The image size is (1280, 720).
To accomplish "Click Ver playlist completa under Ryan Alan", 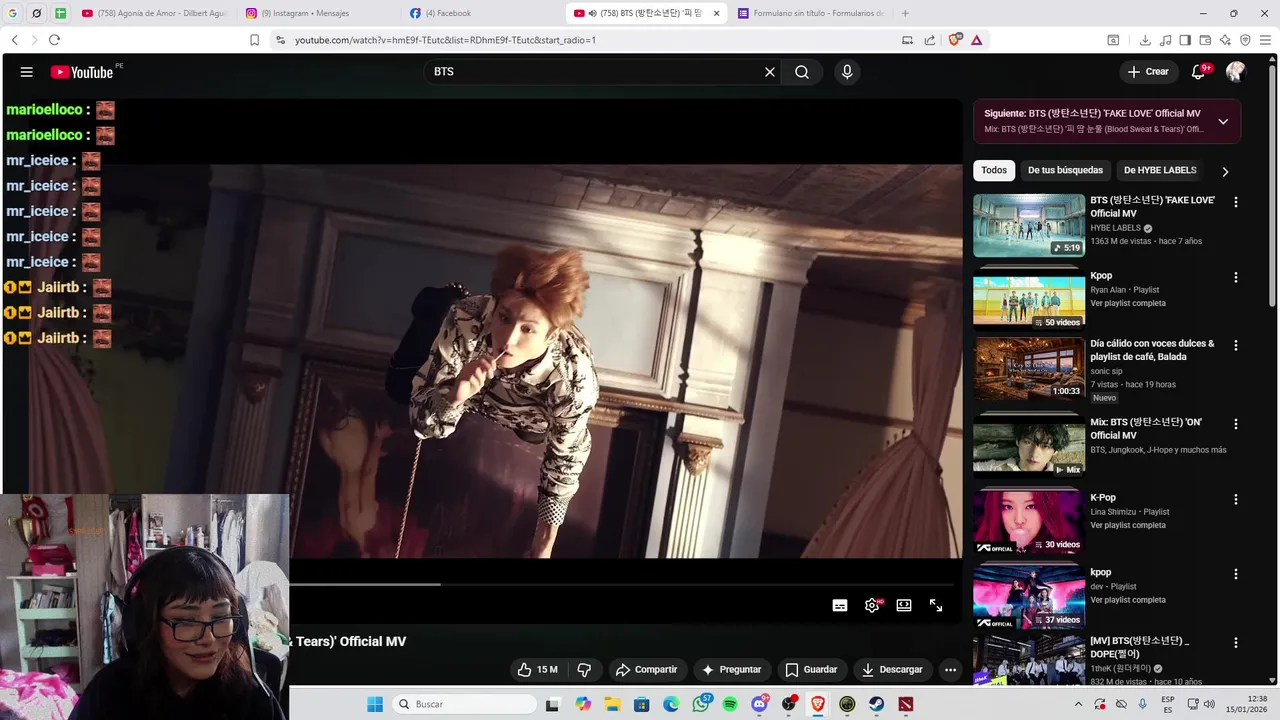I will [x=1128, y=303].
